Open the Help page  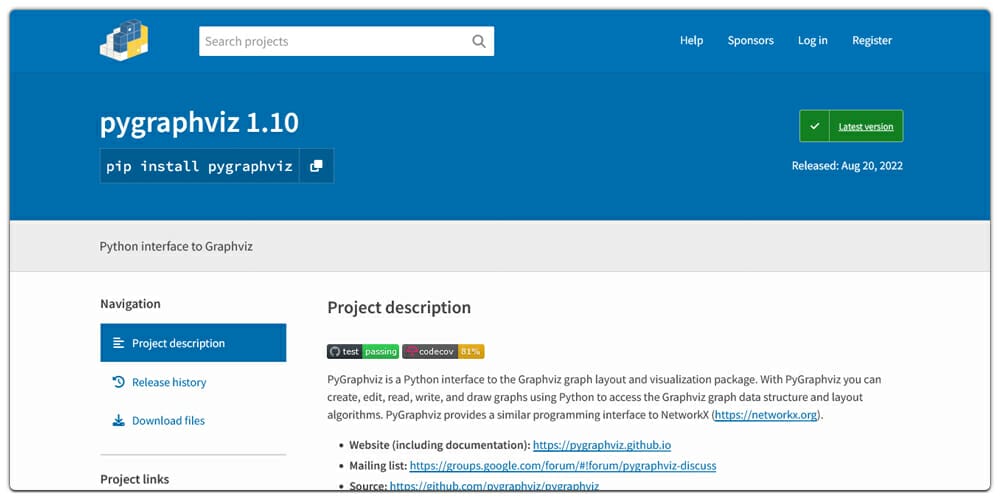(691, 41)
